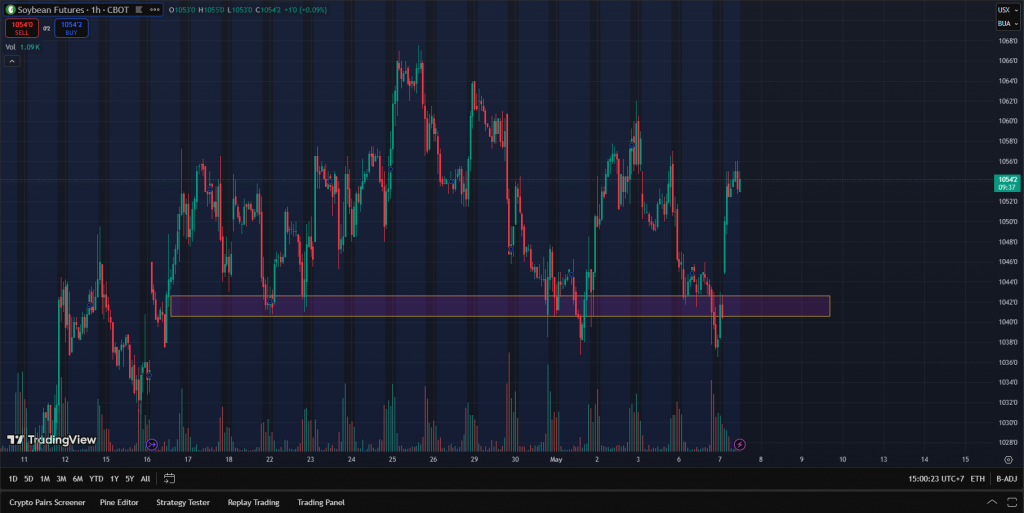Toggle the B-ADJ back-adjustment option
Screen dimensions: 1024x513
click(1006, 479)
